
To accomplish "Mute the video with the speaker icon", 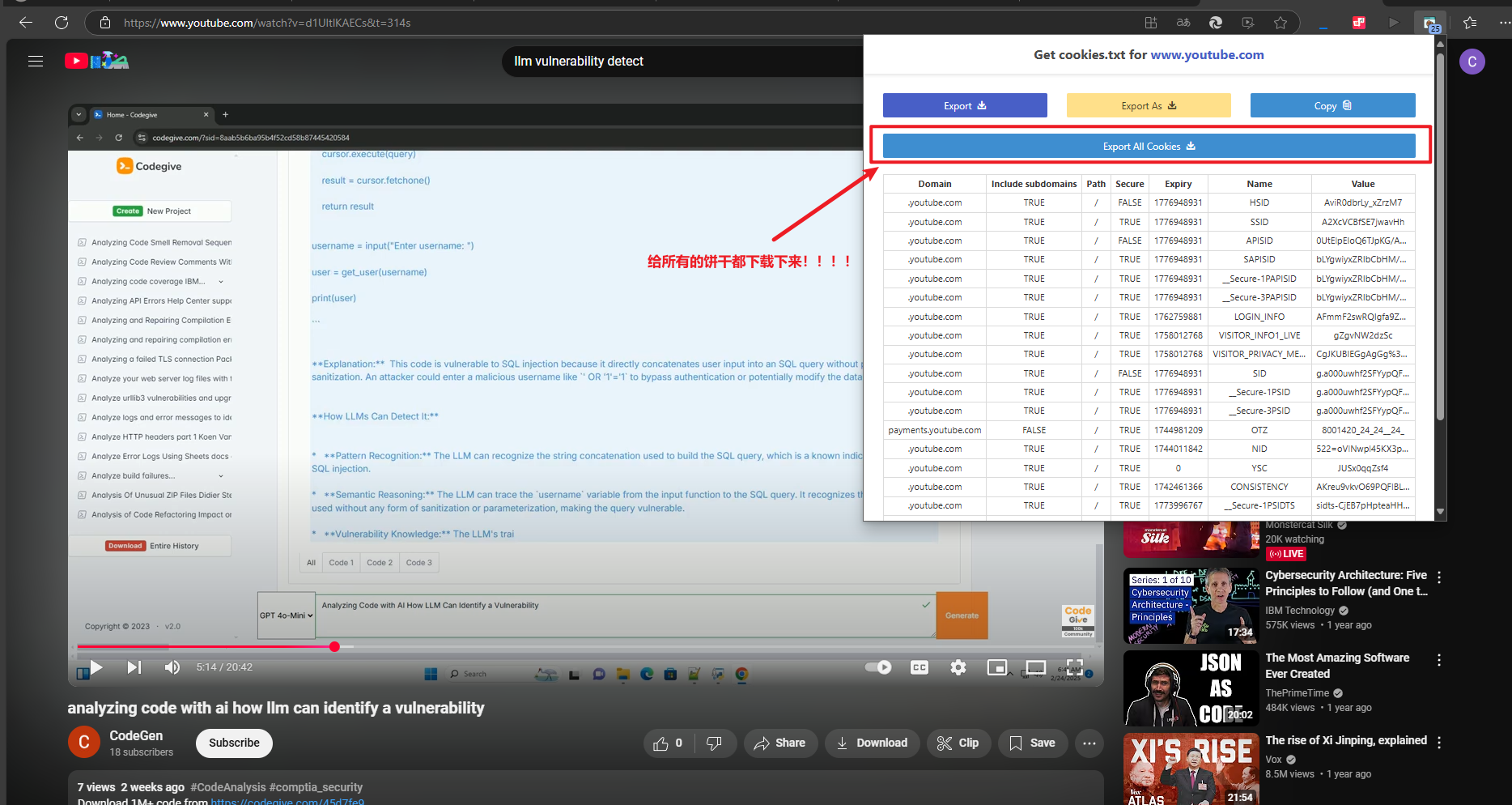I will 172,667.
